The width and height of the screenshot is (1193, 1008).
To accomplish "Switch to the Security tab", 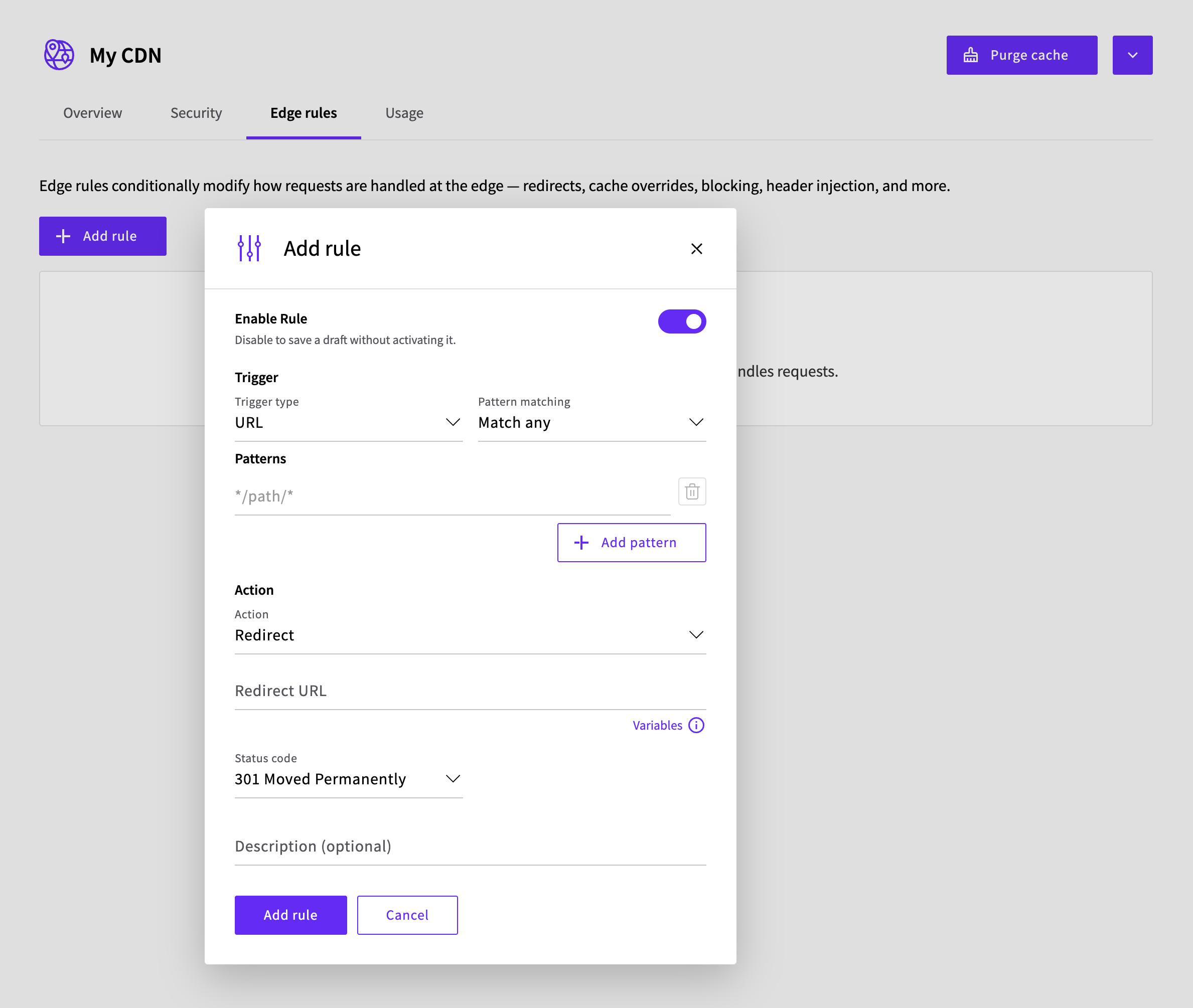I will click(196, 112).
